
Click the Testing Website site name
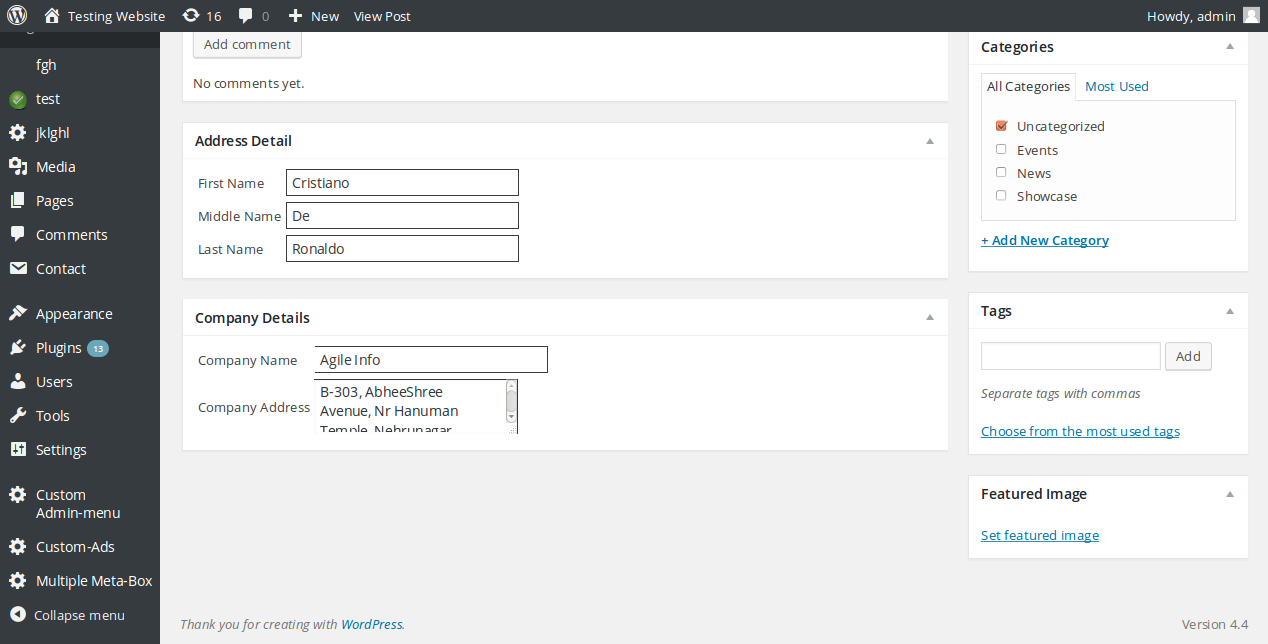point(116,16)
